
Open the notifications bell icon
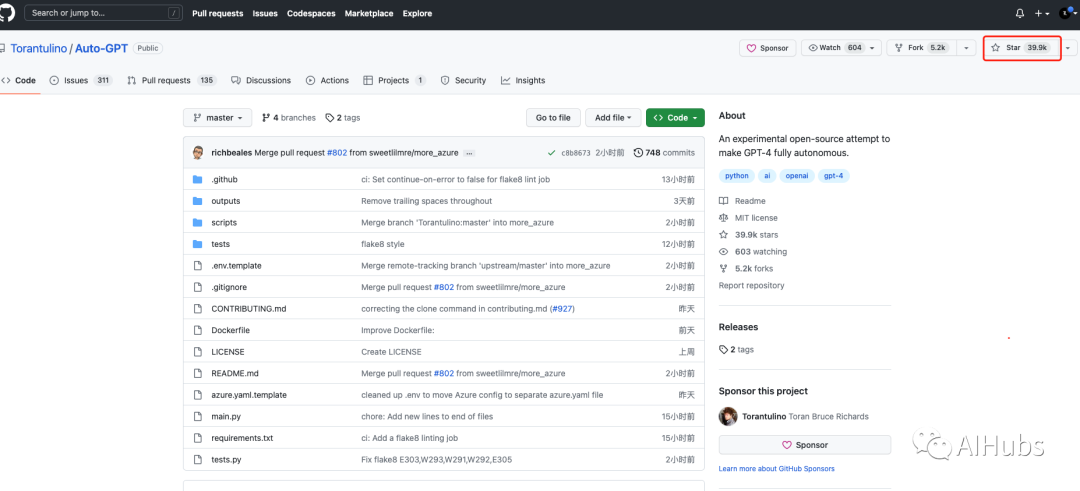[x=1020, y=13]
